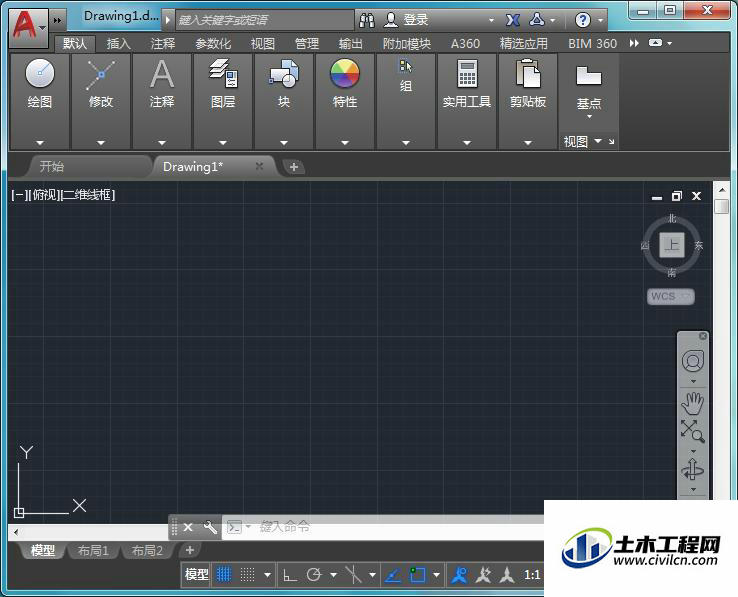Click the 上 top face of ViewCube

pyautogui.click(x=672, y=245)
